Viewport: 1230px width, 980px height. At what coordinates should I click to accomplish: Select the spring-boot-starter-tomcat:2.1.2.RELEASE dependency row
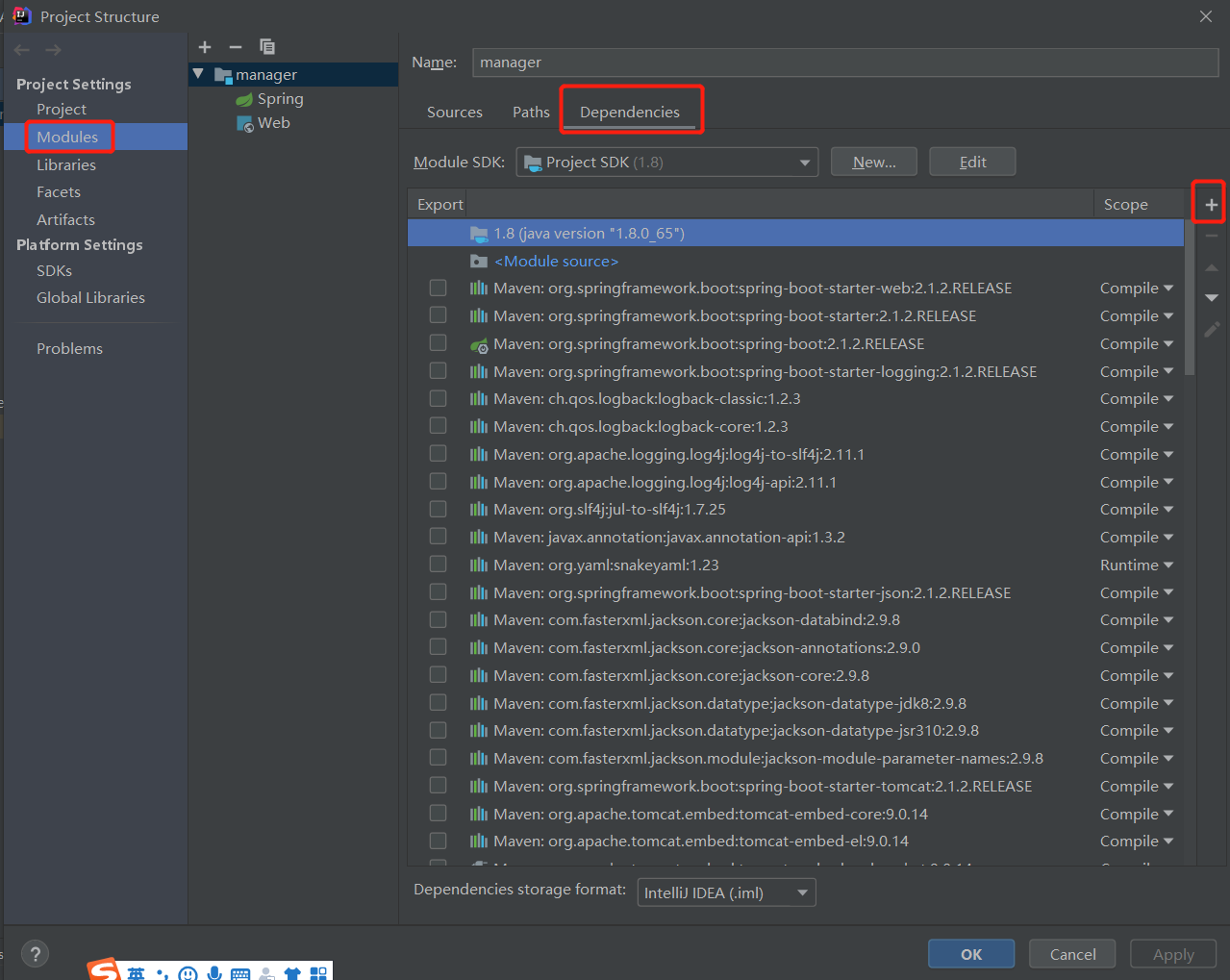[x=795, y=787]
